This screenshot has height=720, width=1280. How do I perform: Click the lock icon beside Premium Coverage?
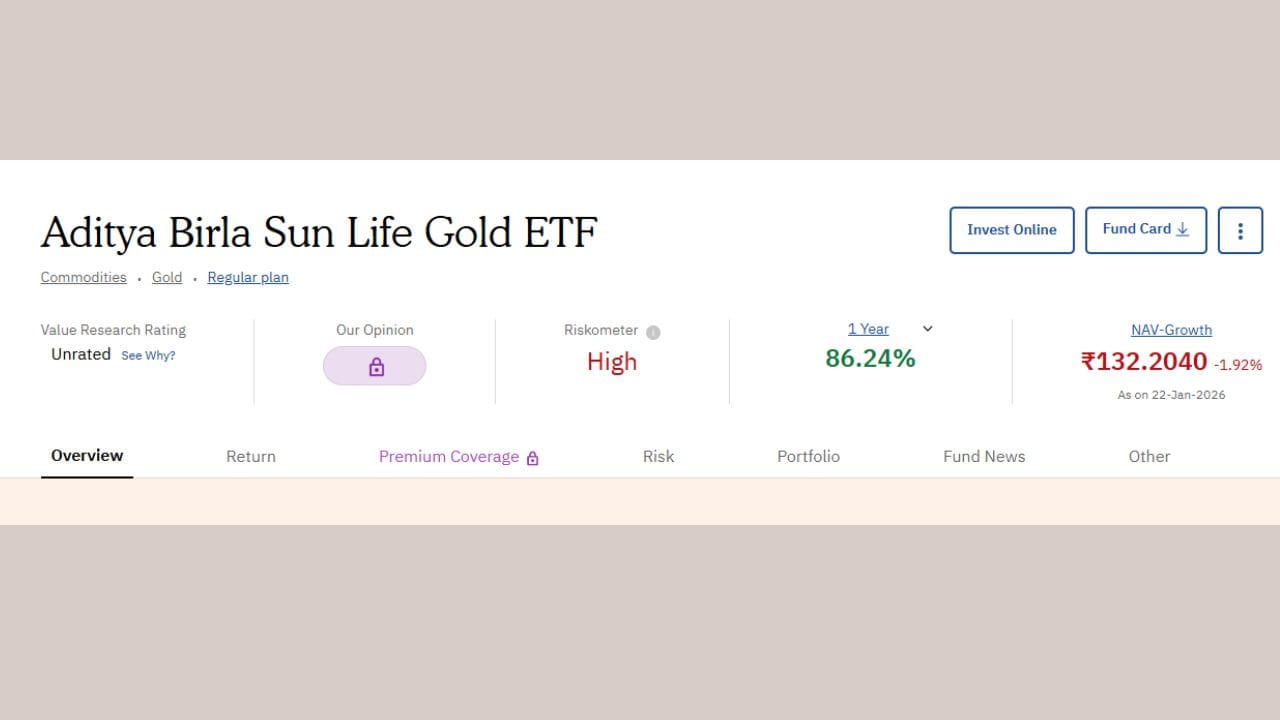[x=532, y=456]
